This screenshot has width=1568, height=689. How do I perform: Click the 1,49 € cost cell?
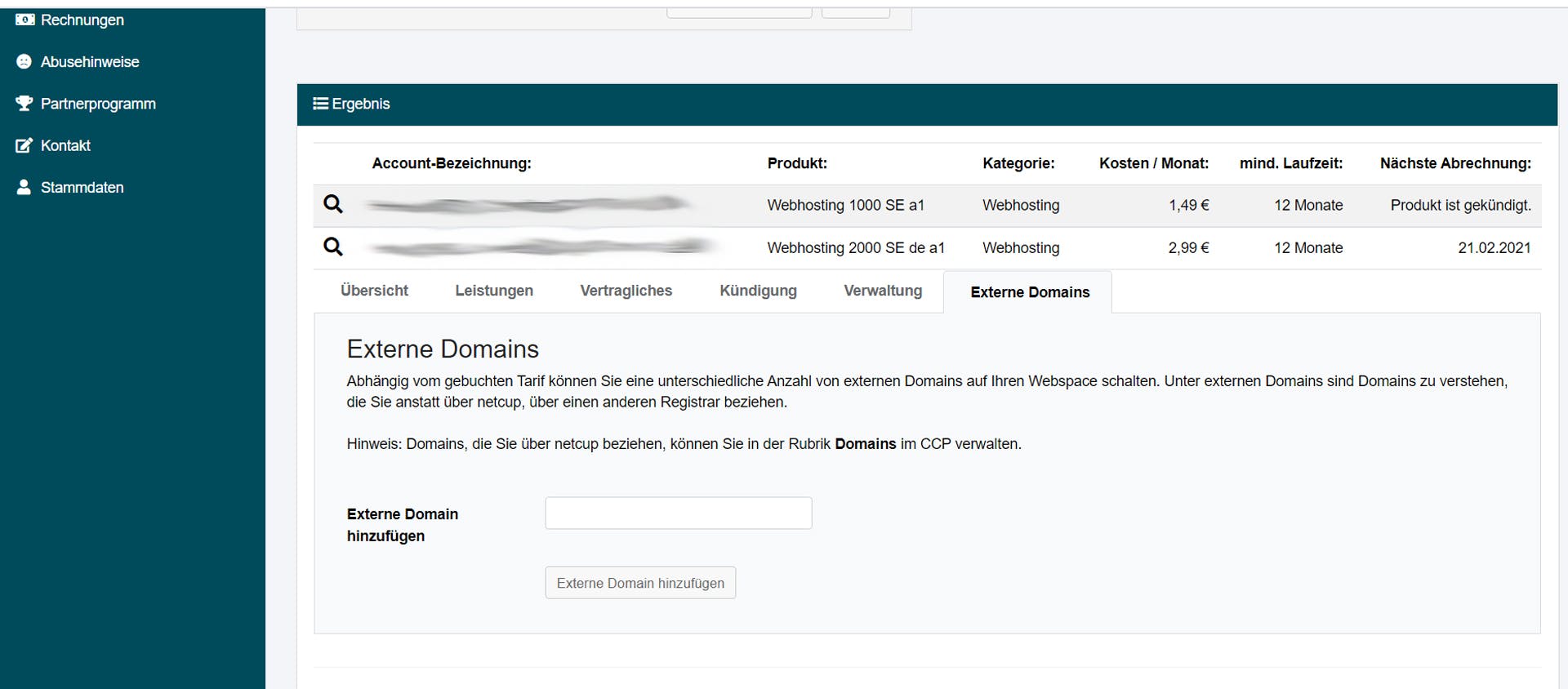pos(1188,205)
